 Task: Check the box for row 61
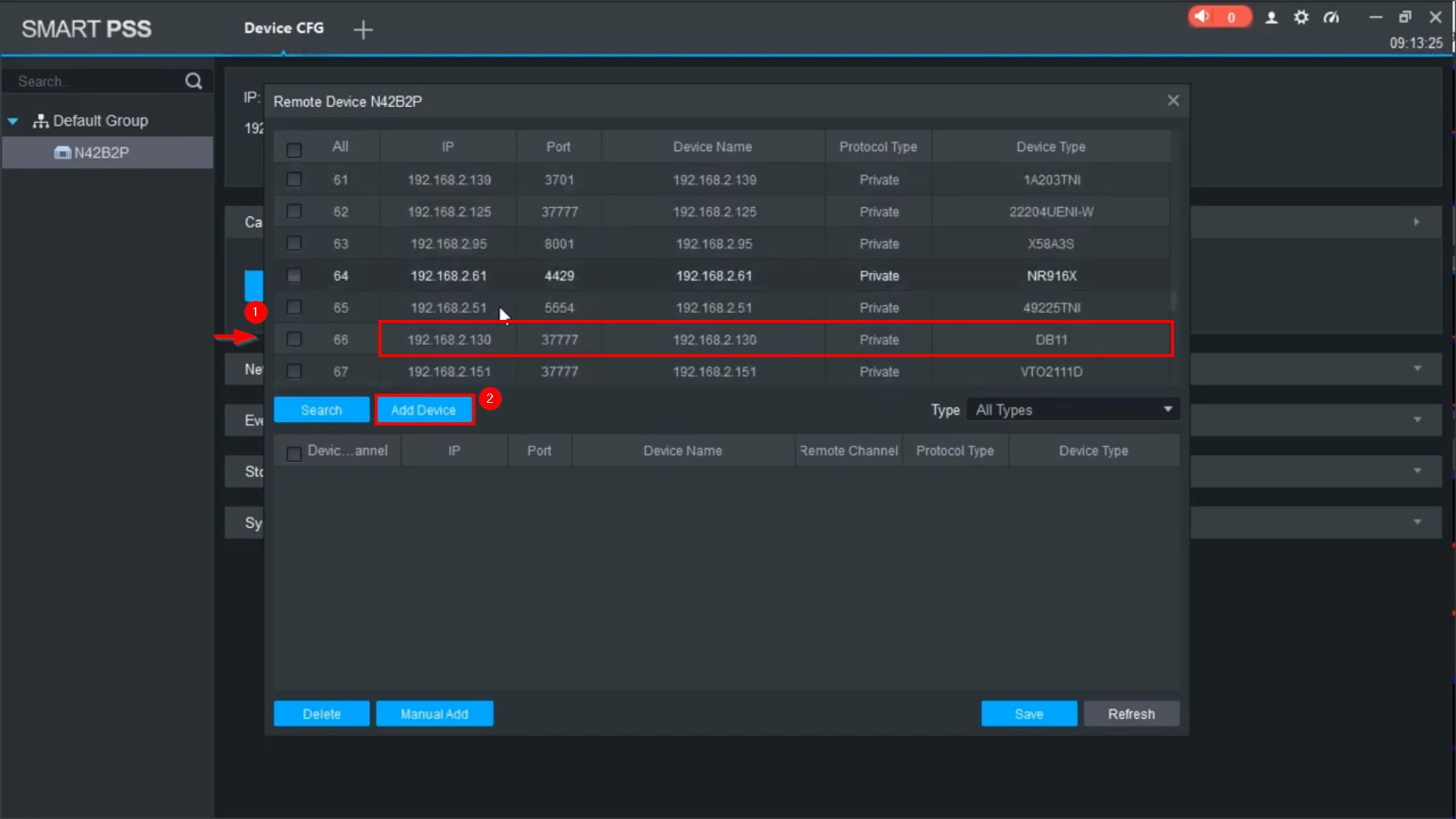(294, 180)
